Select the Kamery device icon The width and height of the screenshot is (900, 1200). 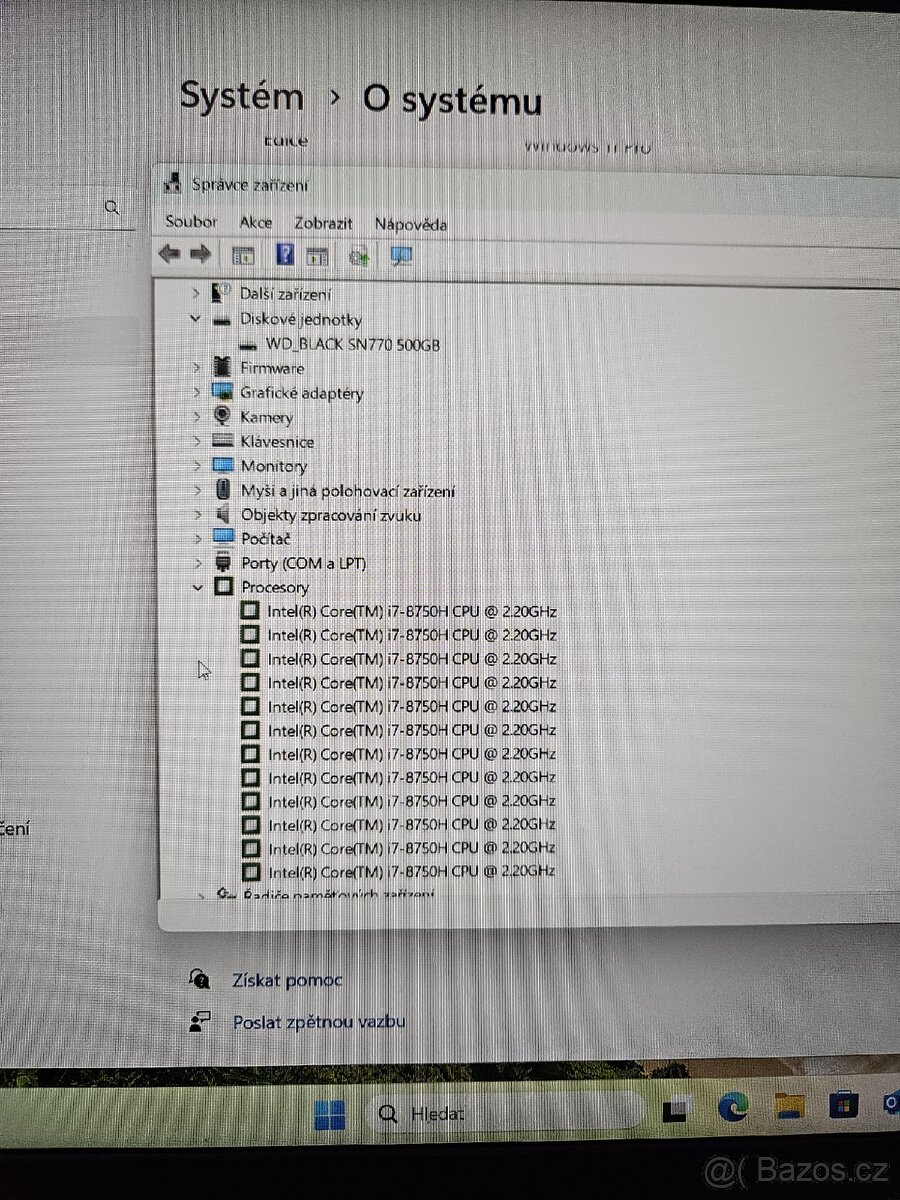222,417
